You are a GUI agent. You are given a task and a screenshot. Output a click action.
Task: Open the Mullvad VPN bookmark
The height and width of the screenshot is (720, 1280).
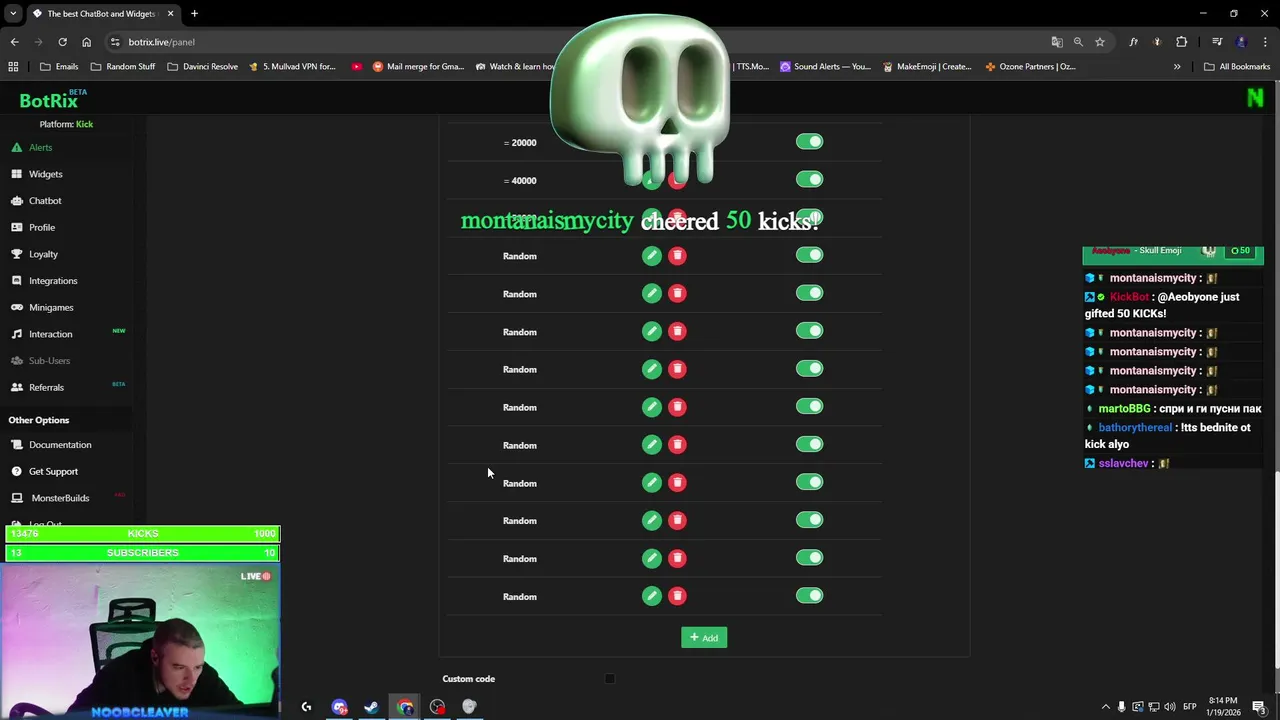[x=291, y=67]
